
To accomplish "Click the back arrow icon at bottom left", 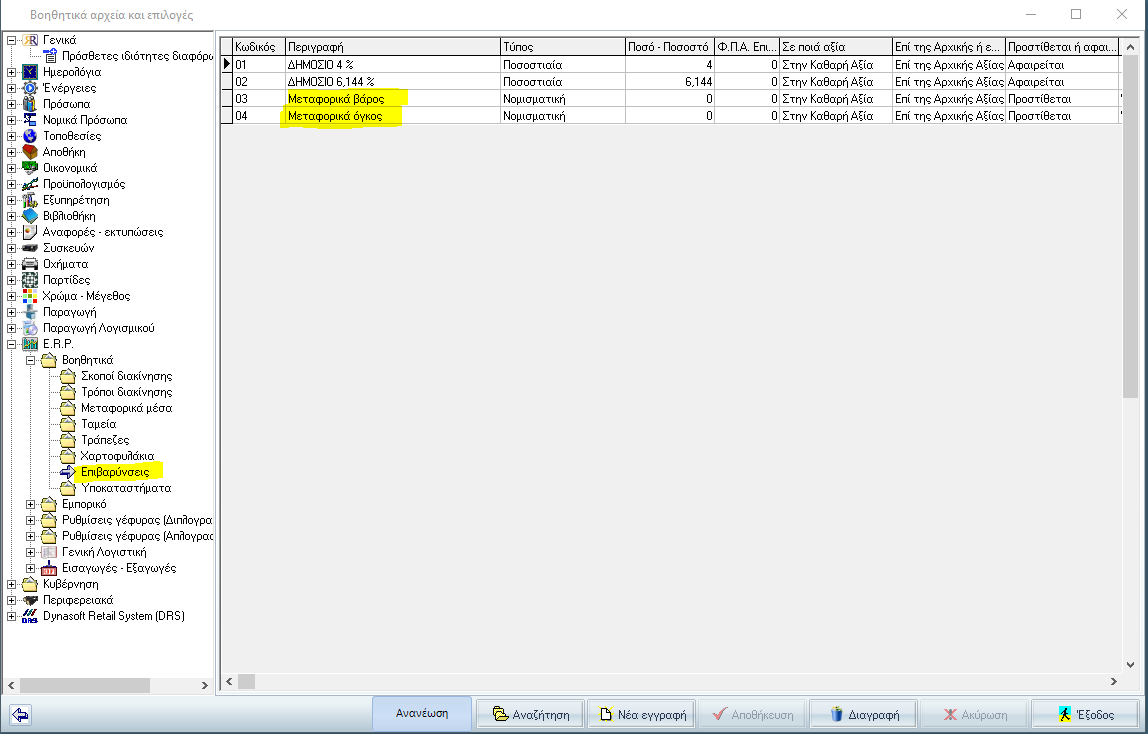I will 20,715.
